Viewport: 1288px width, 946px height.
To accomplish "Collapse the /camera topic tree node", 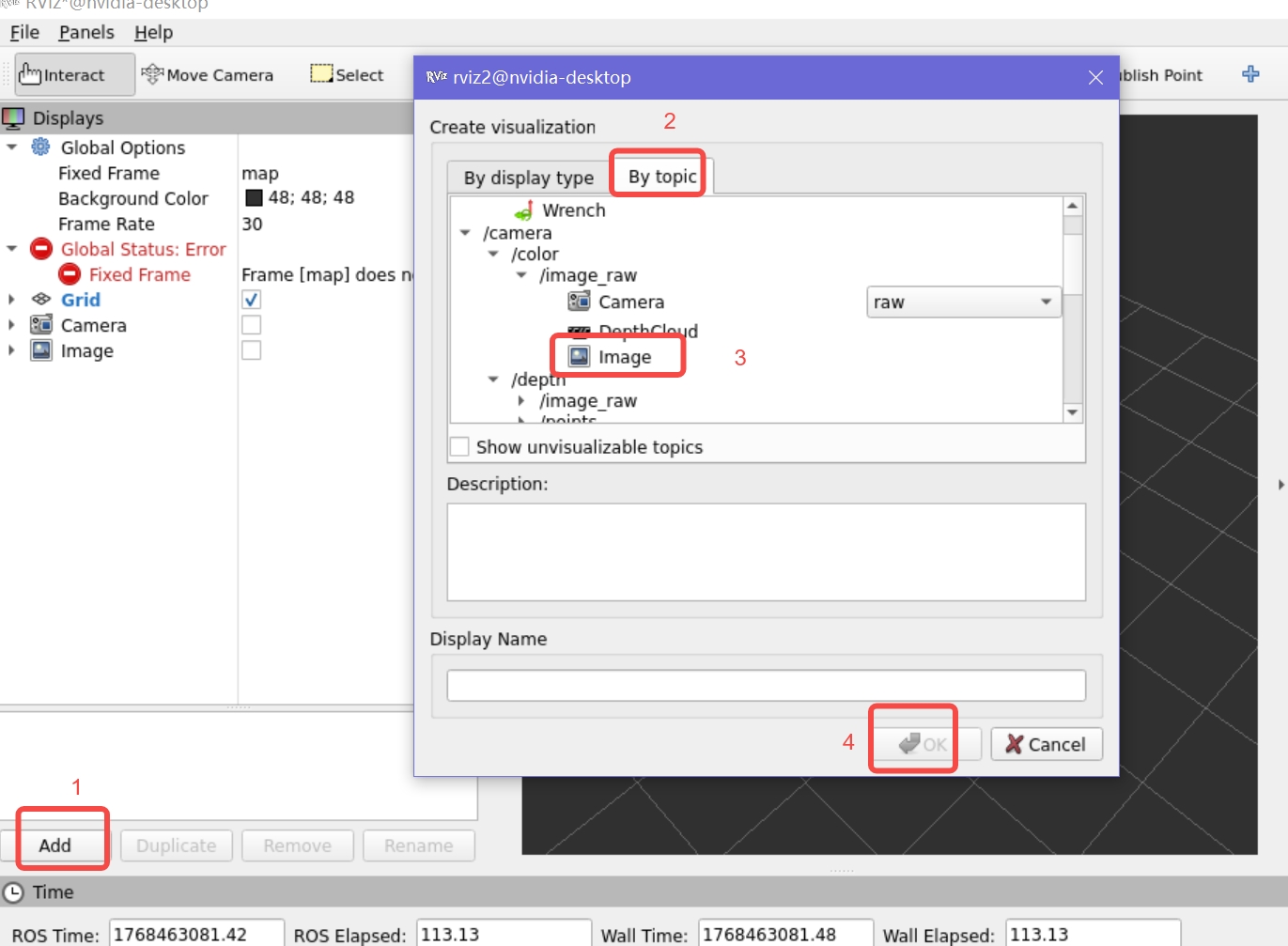I will point(465,233).
